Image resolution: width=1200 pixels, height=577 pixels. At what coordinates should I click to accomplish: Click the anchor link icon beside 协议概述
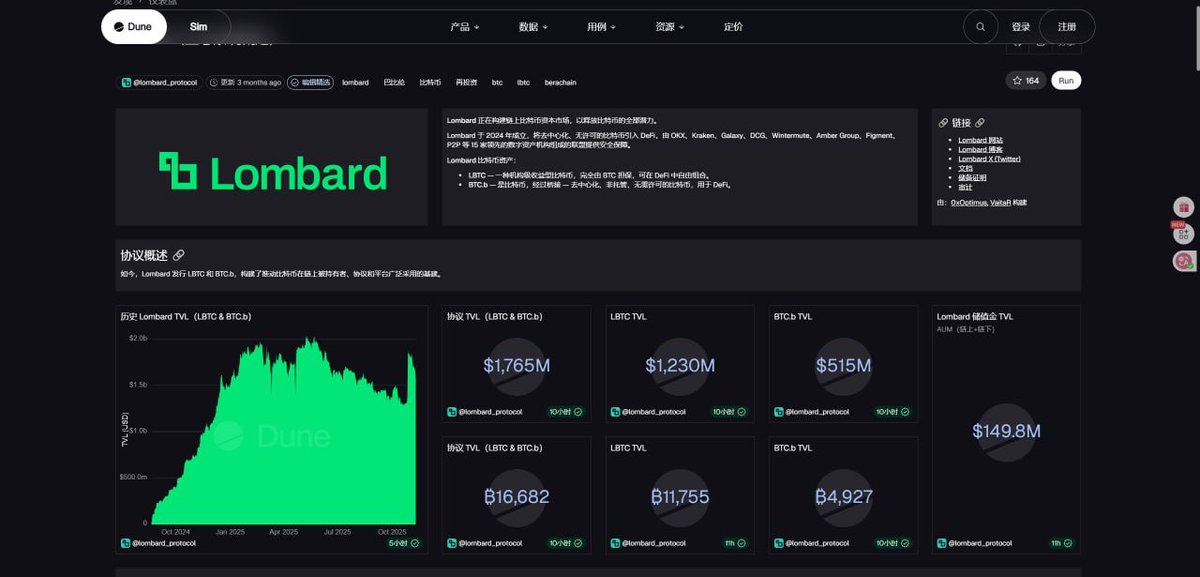[178, 255]
